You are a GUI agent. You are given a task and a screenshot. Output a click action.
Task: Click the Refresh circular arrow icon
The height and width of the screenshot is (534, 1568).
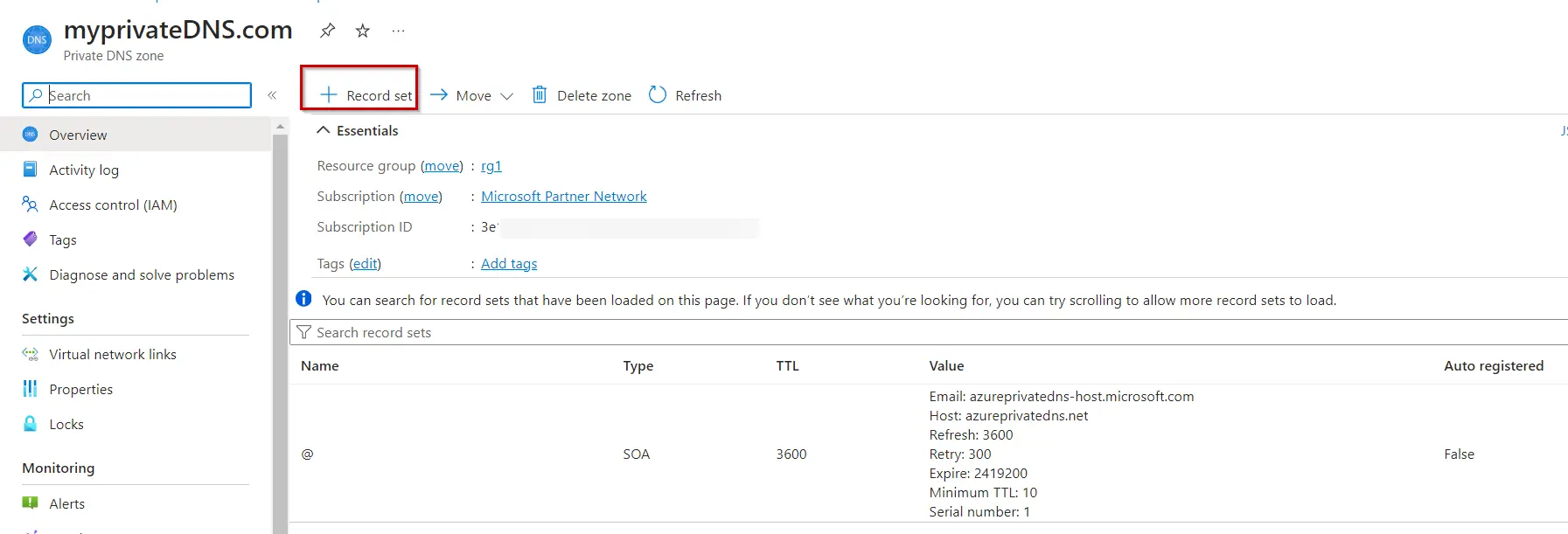pyautogui.click(x=658, y=94)
